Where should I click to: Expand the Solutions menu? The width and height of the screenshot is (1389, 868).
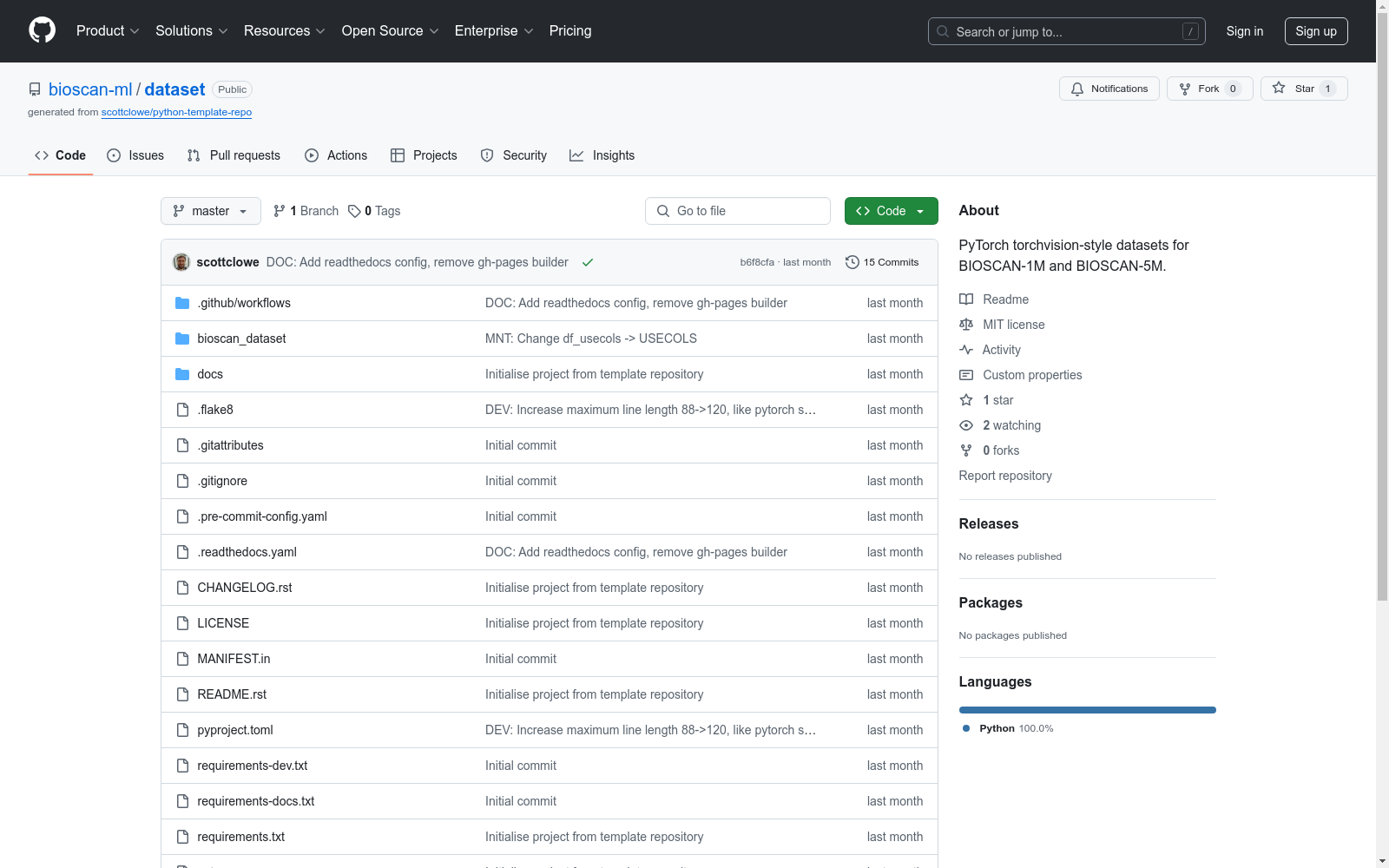point(192,31)
